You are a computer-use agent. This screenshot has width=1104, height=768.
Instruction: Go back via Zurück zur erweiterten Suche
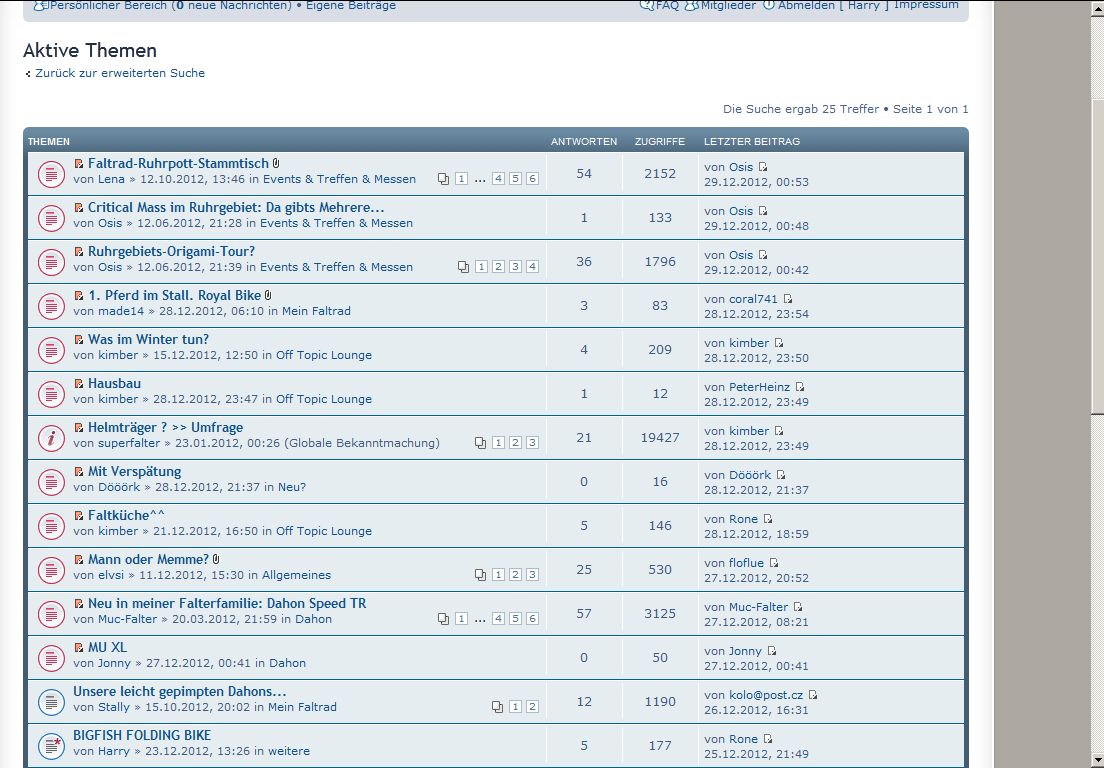click(x=119, y=73)
